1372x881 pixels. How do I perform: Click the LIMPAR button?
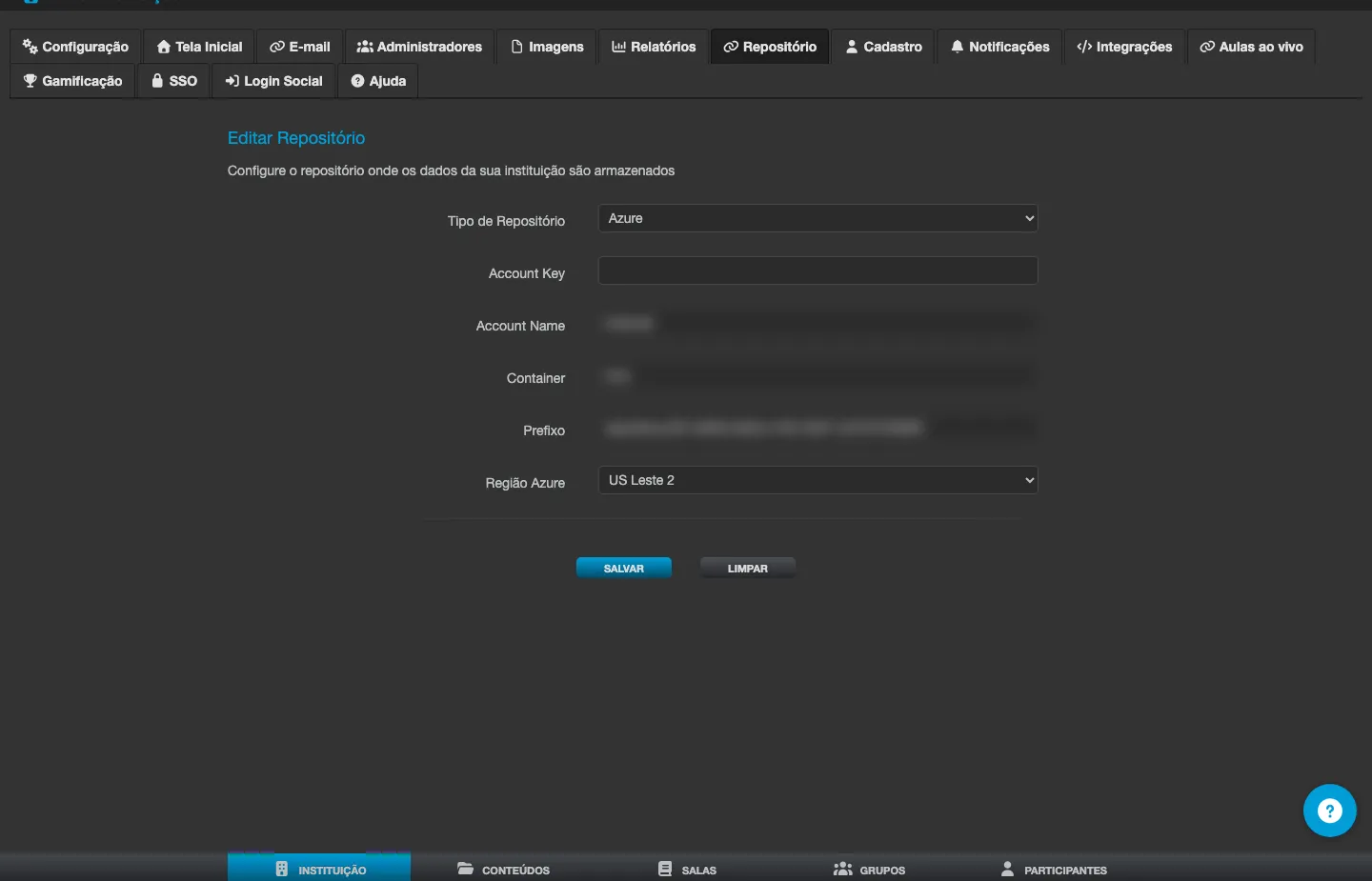click(748, 568)
